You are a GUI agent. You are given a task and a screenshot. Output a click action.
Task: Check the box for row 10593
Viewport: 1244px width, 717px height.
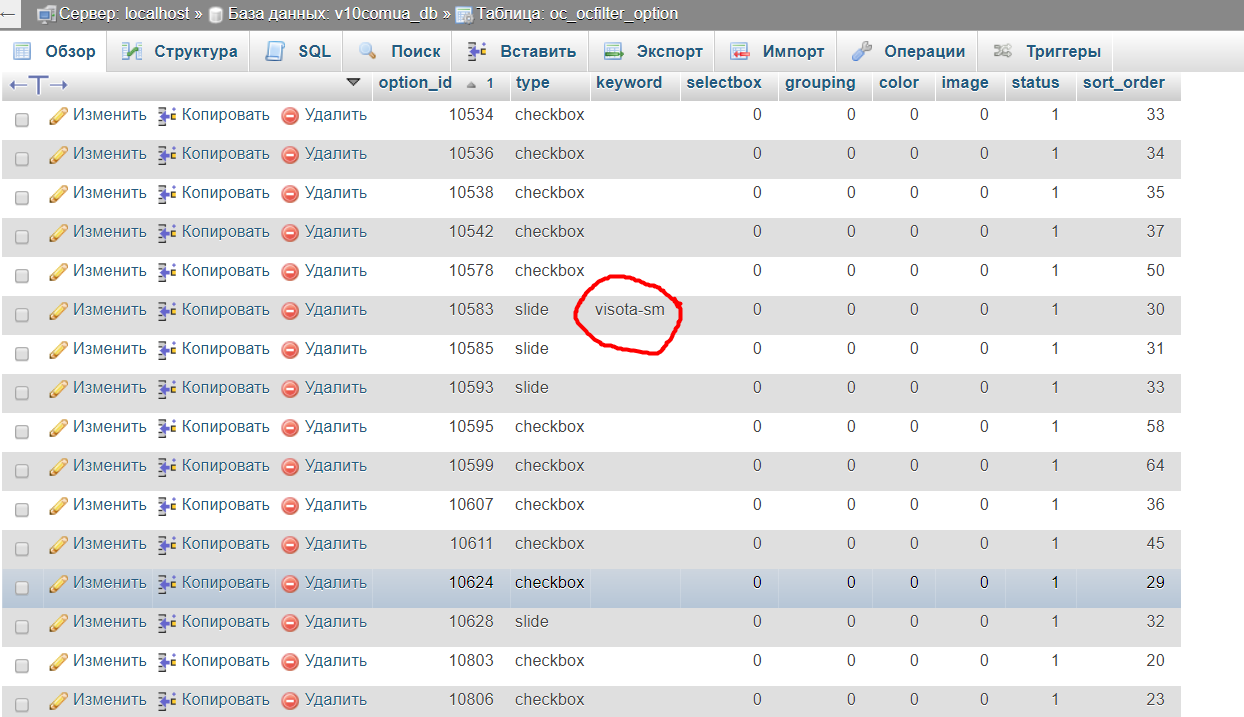click(22, 393)
